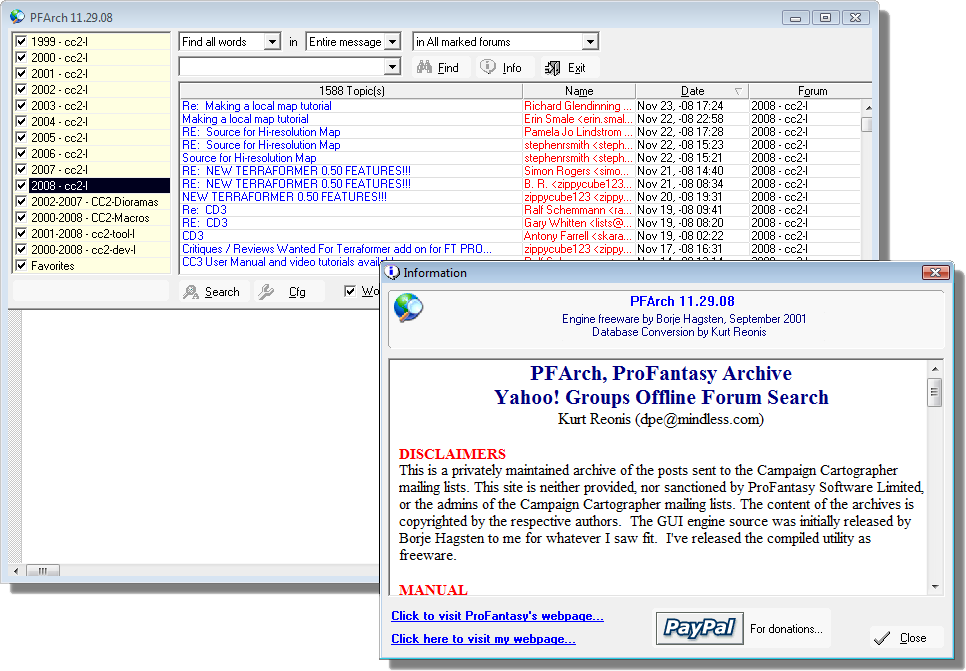This screenshot has width=966, height=671.
Task: Click the globe magnifier icon in Information dialog
Action: click(408, 308)
